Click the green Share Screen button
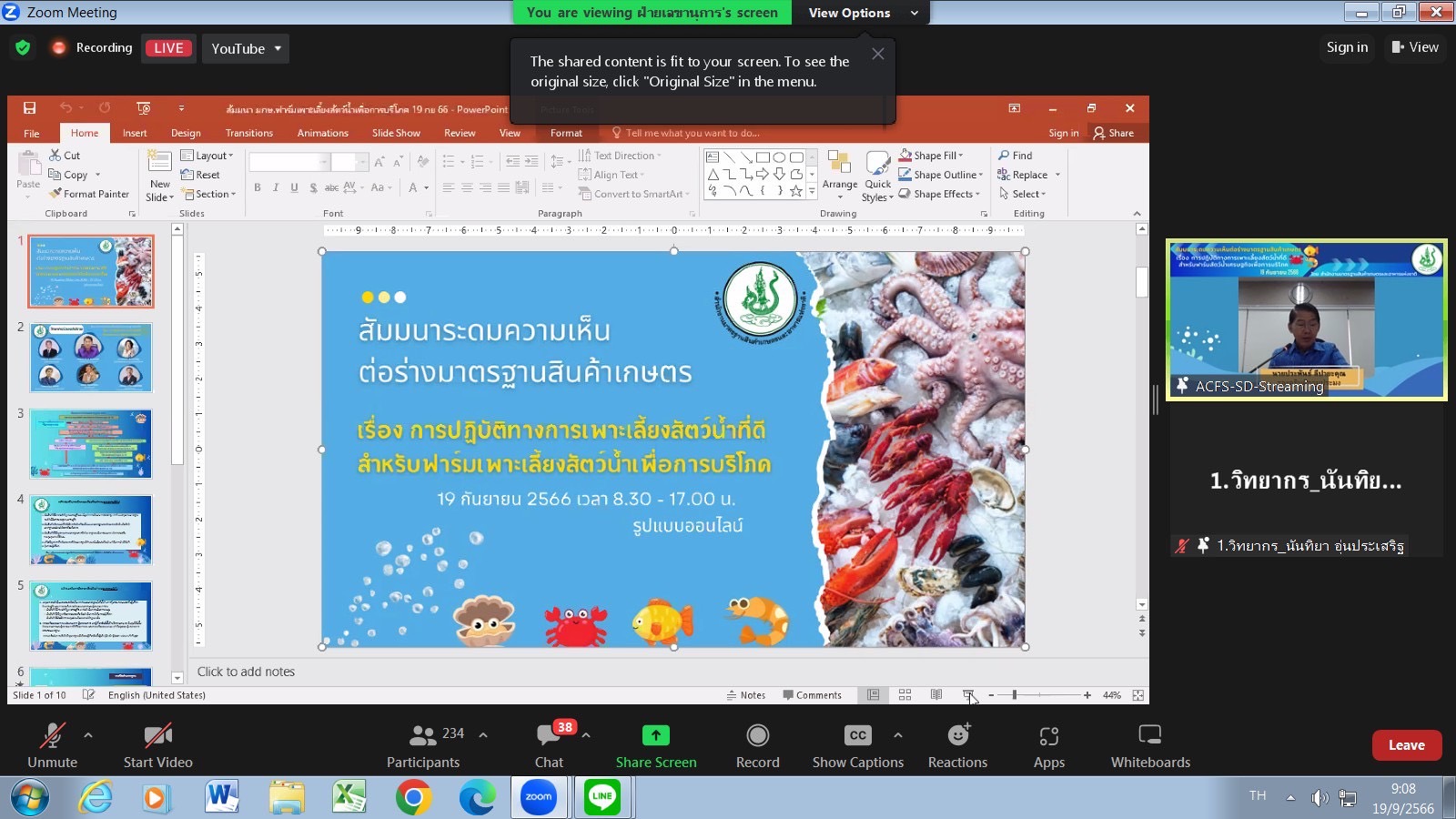The height and width of the screenshot is (819, 1456). pyautogui.click(x=656, y=745)
